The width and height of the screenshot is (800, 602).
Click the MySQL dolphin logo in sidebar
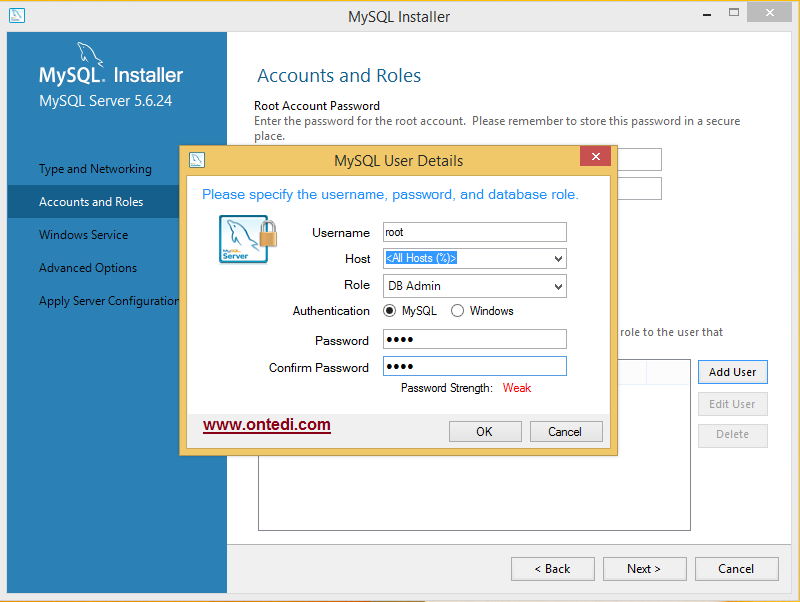click(90, 55)
